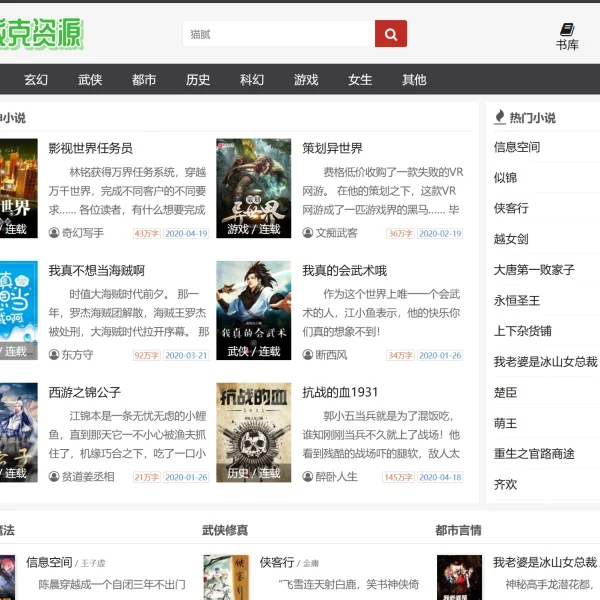
Task: Open 楚臣 in hot novels list
Action: tap(505, 393)
